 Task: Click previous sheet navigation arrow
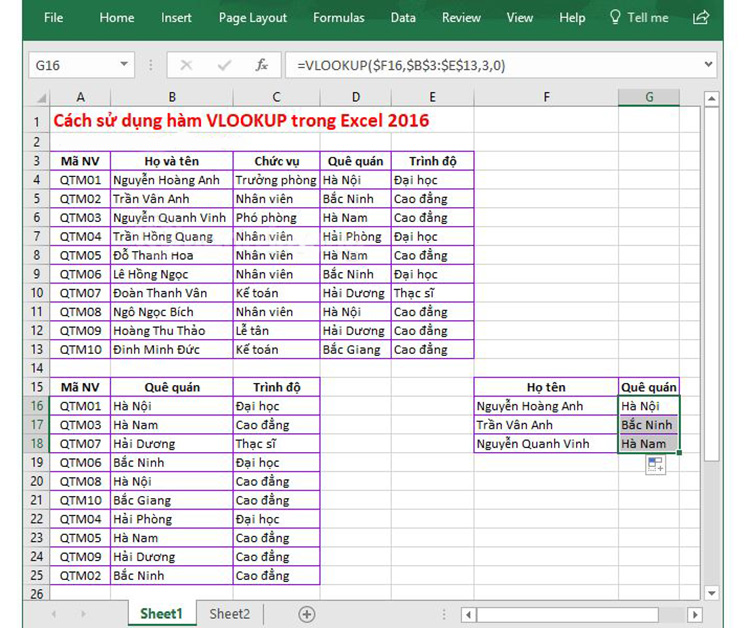click(54, 614)
